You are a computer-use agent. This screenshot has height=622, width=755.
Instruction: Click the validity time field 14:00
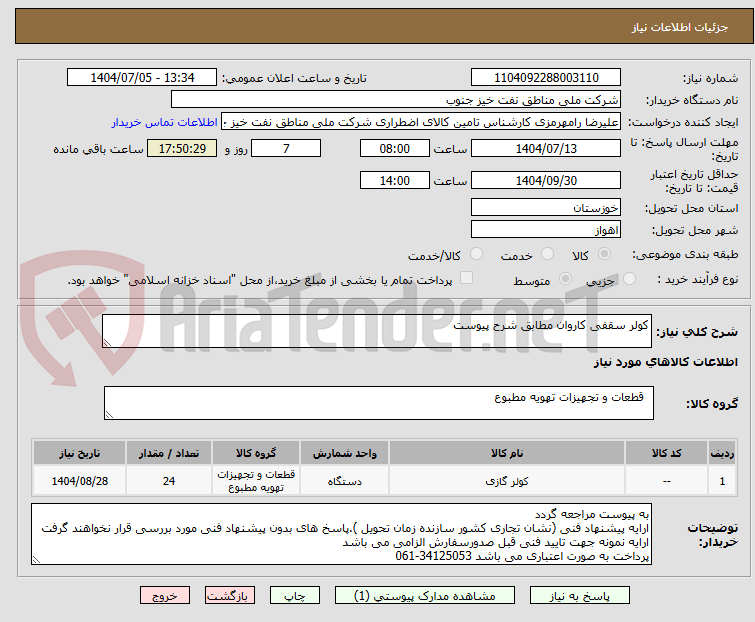pos(395,181)
